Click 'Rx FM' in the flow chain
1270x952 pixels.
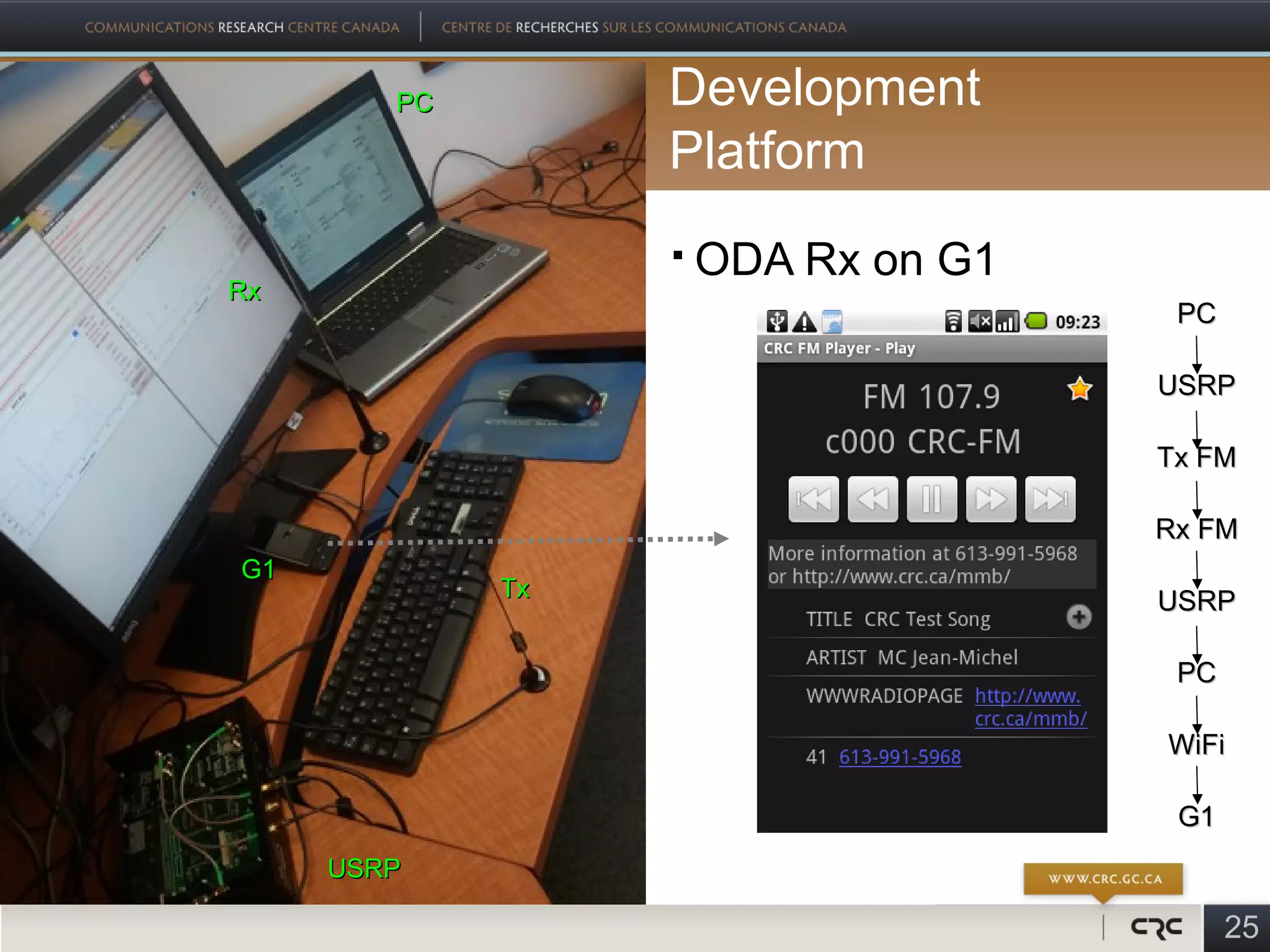point(1196,529)
